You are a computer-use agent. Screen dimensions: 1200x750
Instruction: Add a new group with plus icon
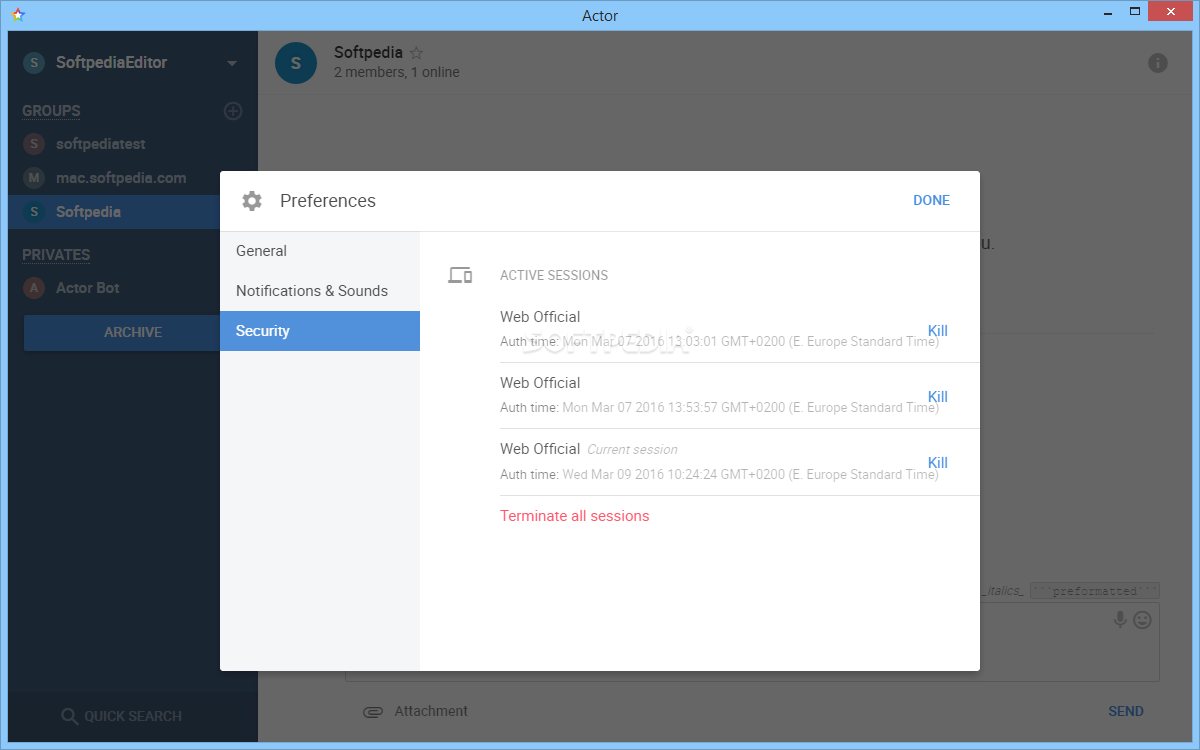[233, 111]
